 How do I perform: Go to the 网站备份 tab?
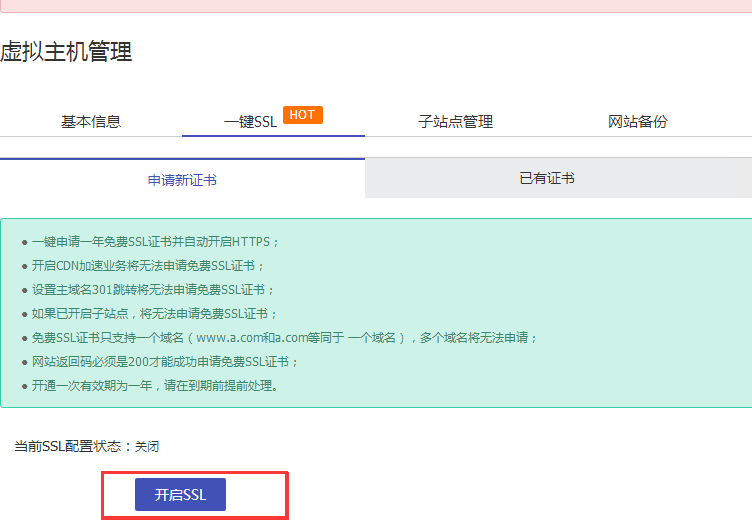pos(637,122)
